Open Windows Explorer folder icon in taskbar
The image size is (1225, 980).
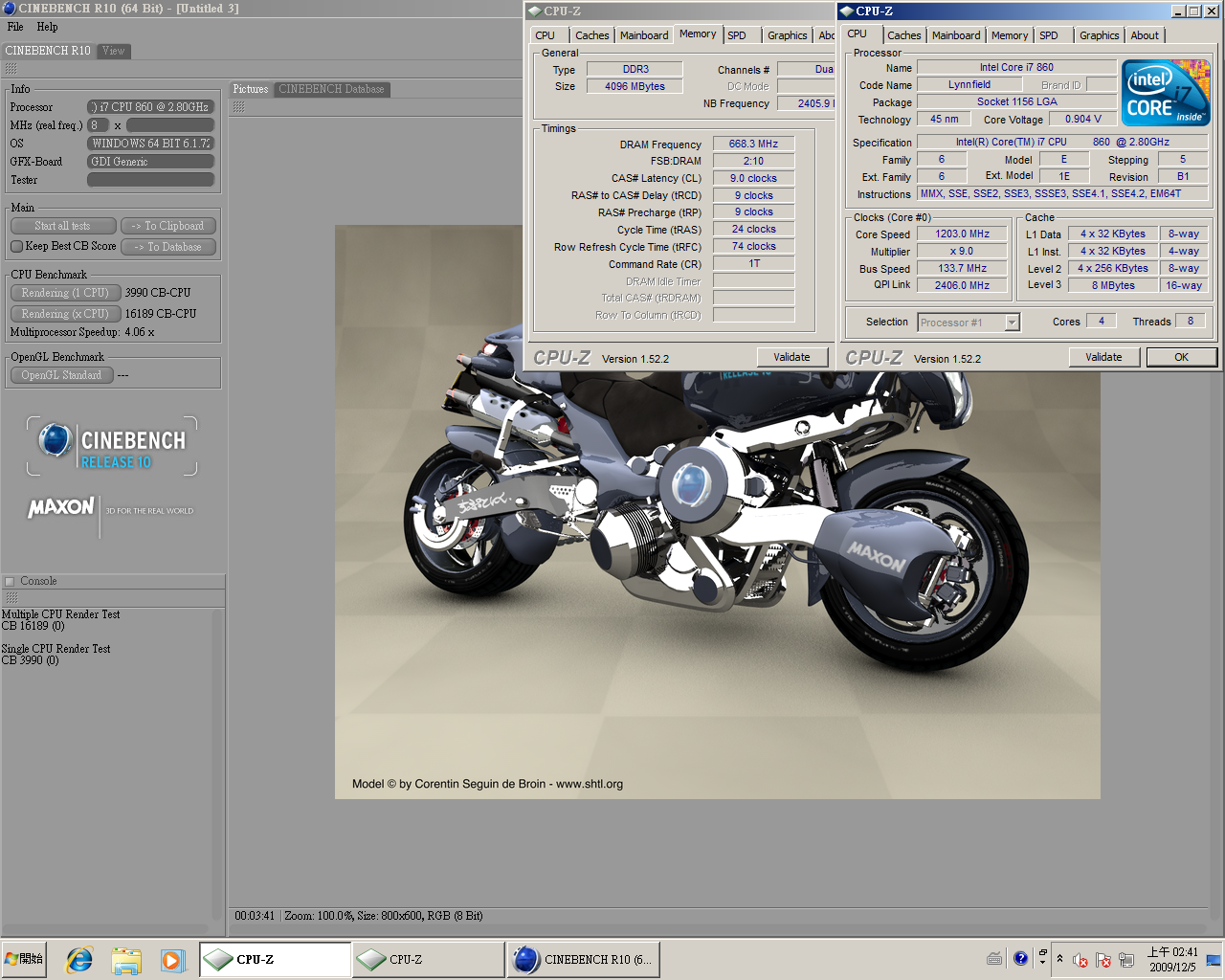[126, 959]
